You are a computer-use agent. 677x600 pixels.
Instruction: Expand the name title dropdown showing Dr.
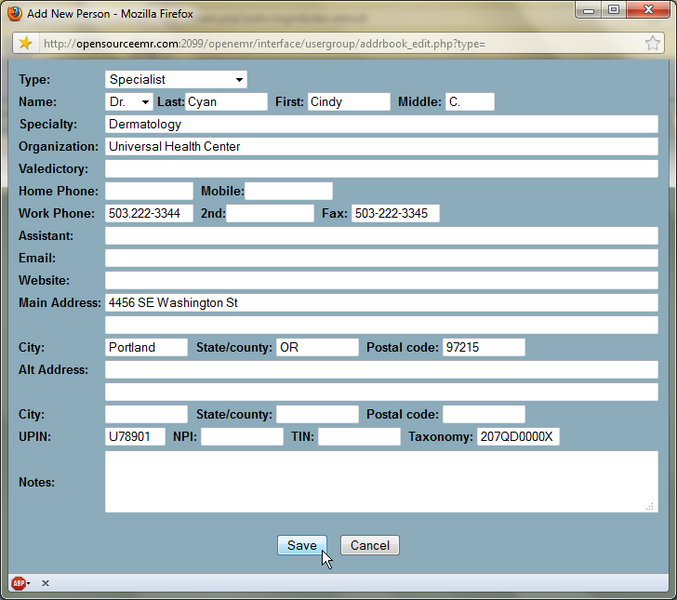click(129, 102)
